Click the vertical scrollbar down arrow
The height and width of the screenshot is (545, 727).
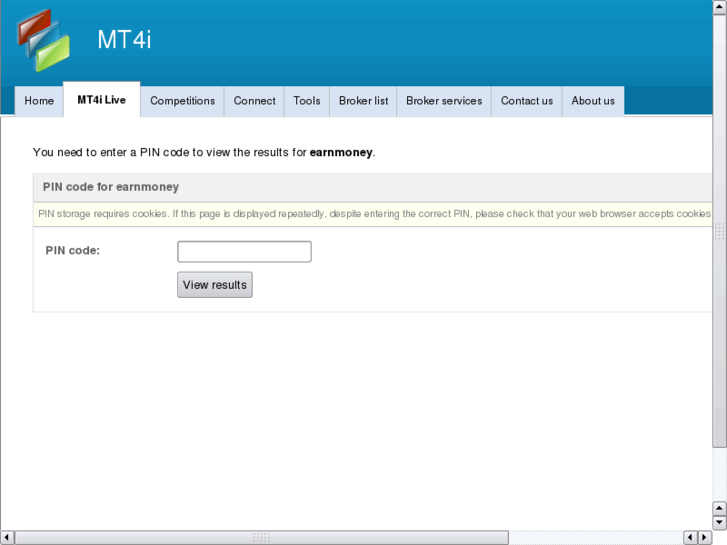pos(719,522)
